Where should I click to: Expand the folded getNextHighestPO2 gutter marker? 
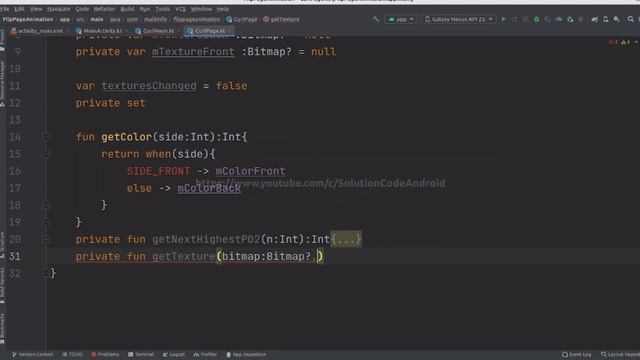click(46, 239)
